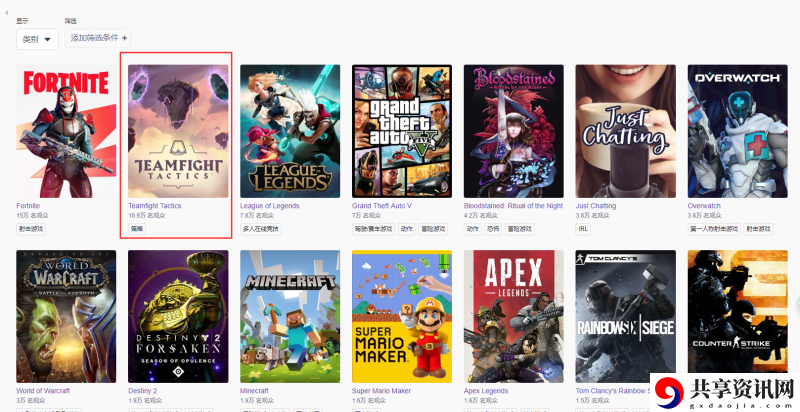Open the Teamfight Tactics cover art

(x=178, y=131)
